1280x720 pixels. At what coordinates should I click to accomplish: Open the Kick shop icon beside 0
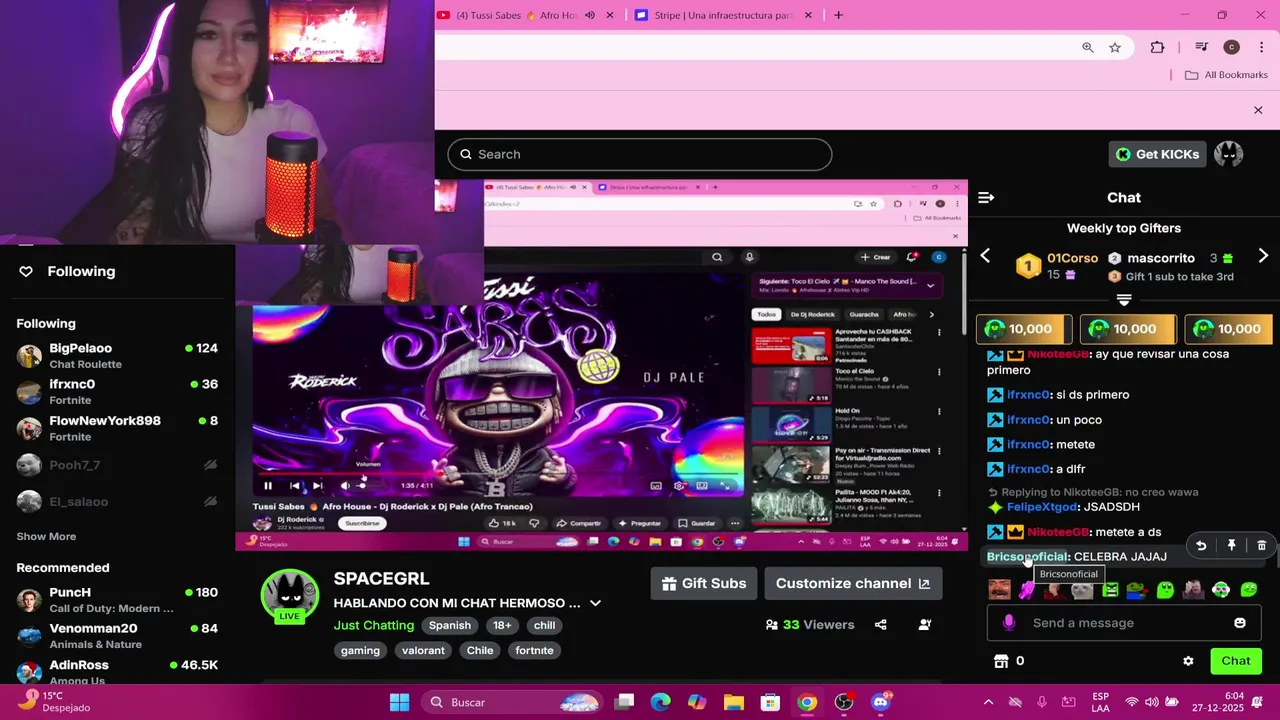(x=1000, y=661)
